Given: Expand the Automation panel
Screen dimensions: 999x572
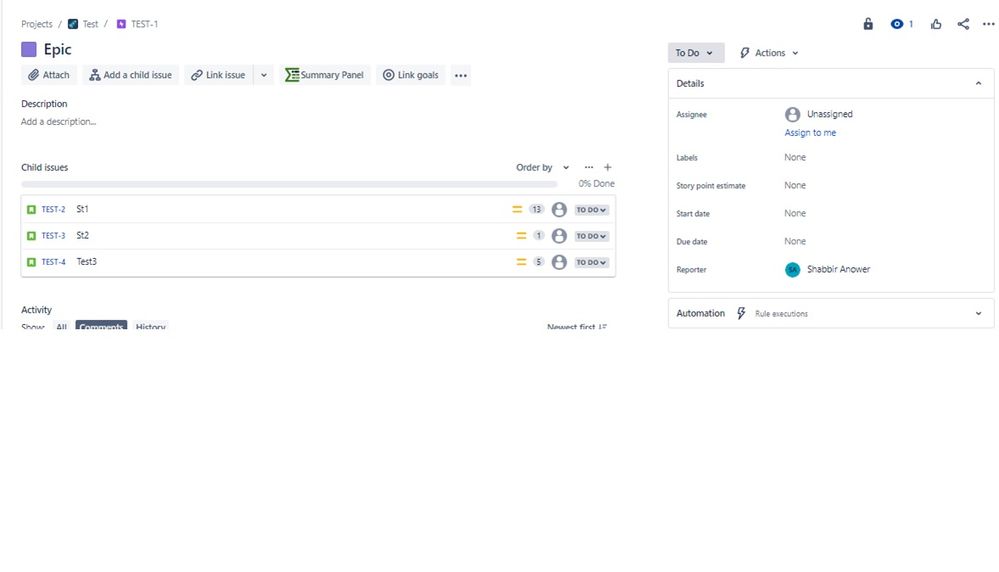Looking at the screenshot, I should [978, 313].
